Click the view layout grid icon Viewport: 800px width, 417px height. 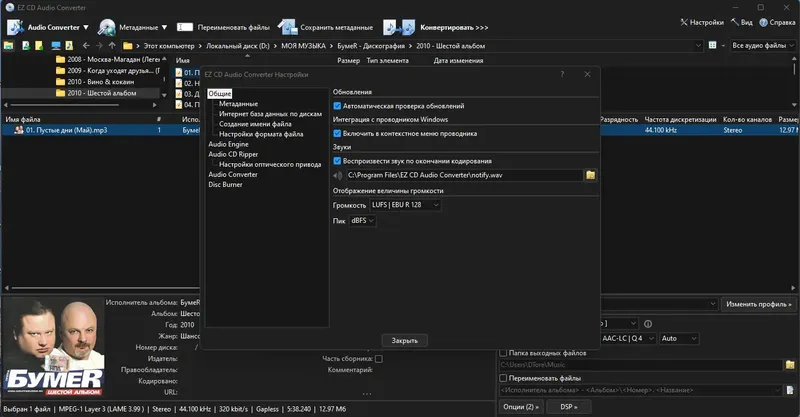[712, 45]
